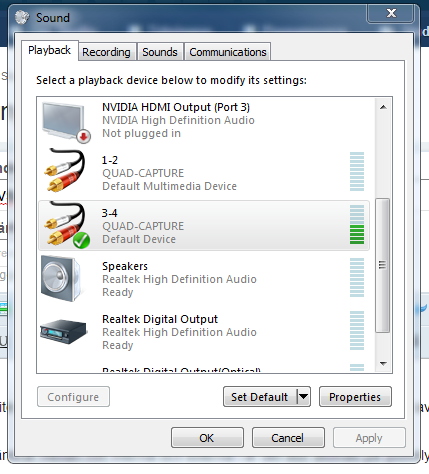Image resolution: width=429 pixels, height=474 pixels.
Task: Click the level meter beside 1-2 QUAD-CAPTURE
Action: (357, 171)
